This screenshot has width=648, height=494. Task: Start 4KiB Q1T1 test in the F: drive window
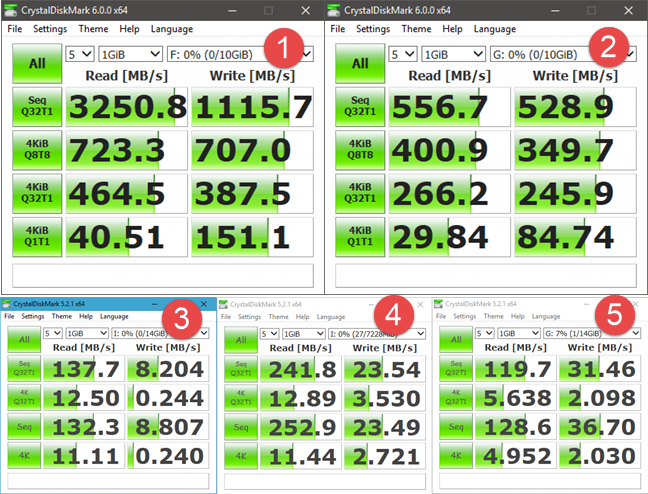[x=37, y=237]
